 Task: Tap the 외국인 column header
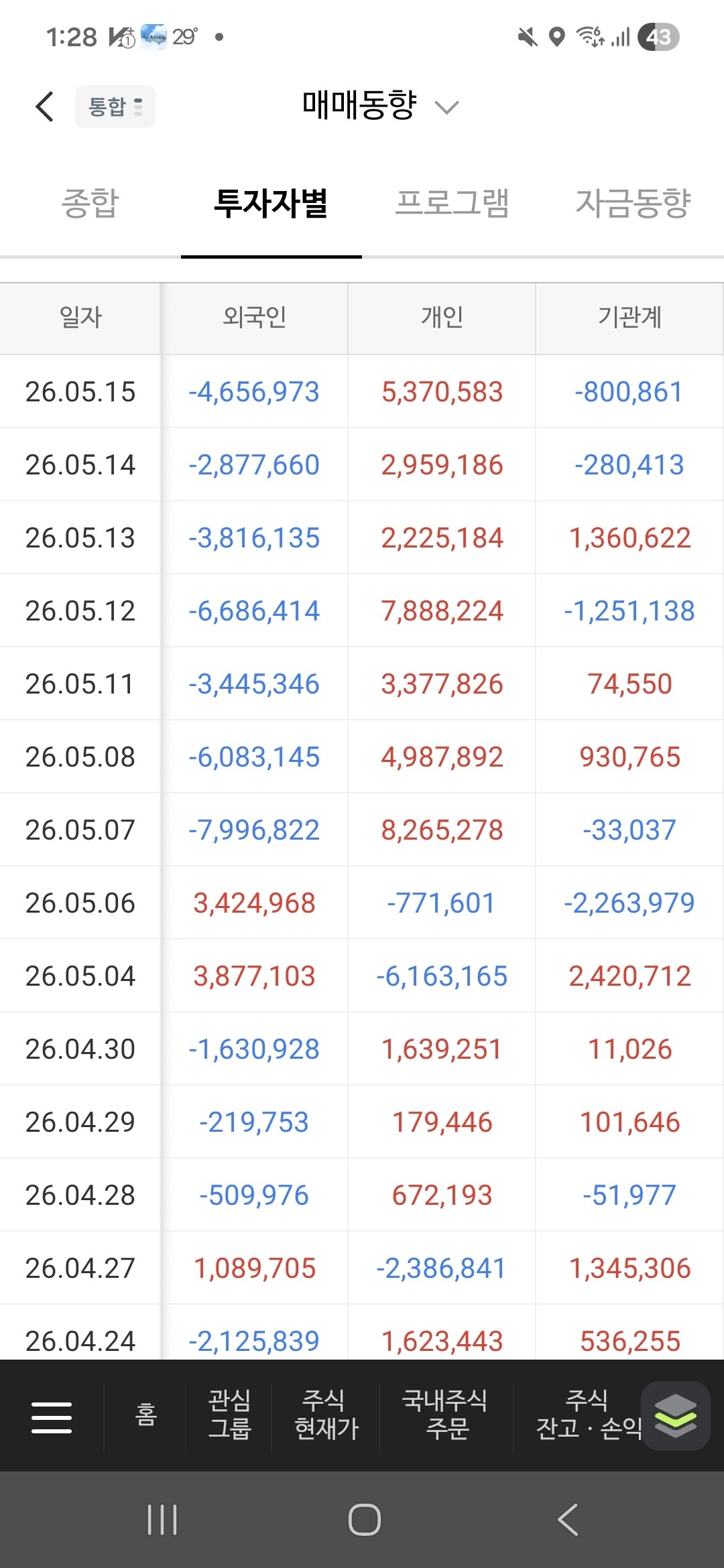(254, 318)
